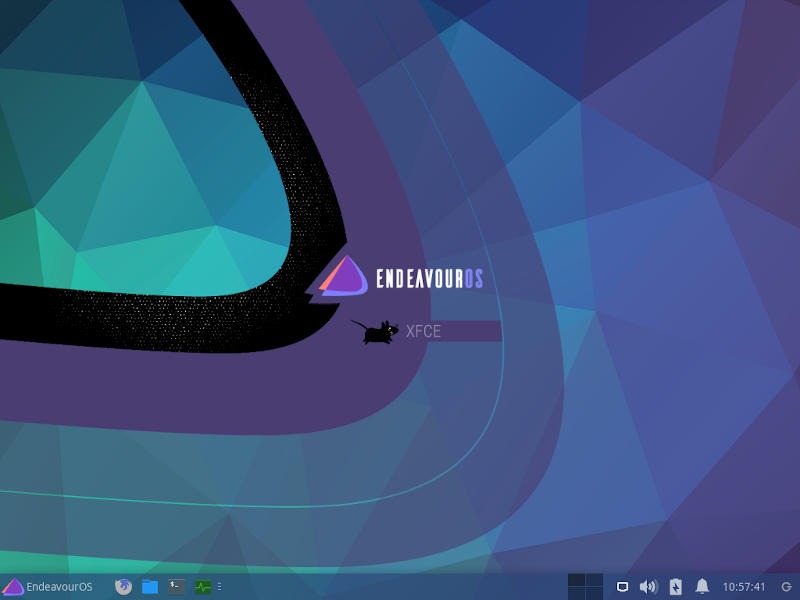
Task: Click the speaker volume tray icon
Action: click(x=647, y=586)
